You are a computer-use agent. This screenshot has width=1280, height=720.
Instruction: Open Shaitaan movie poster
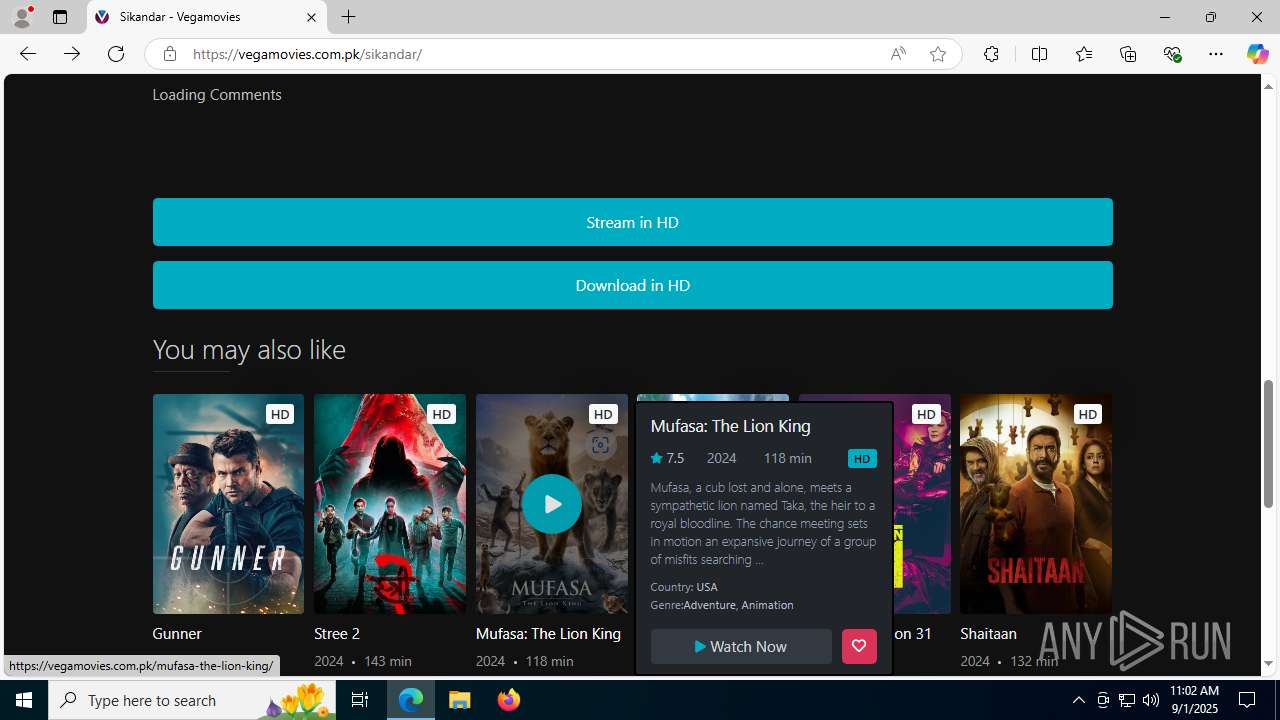coord(1035,503)
